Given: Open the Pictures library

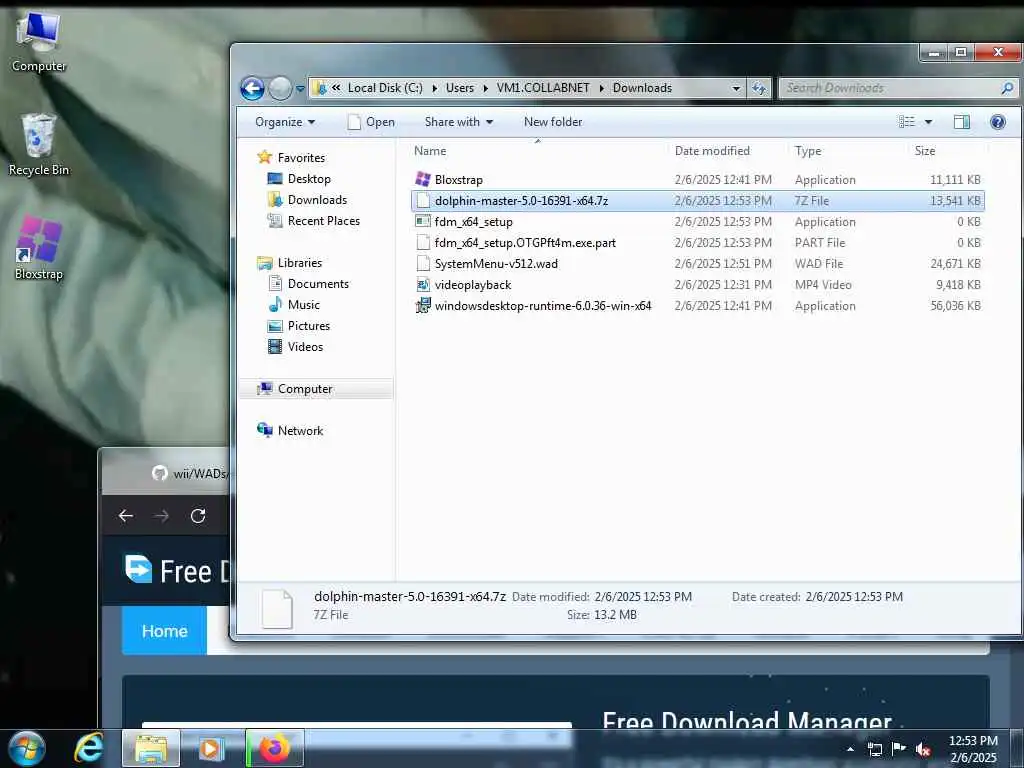Looking at the screenshot, I should click(x=298, y=326).
